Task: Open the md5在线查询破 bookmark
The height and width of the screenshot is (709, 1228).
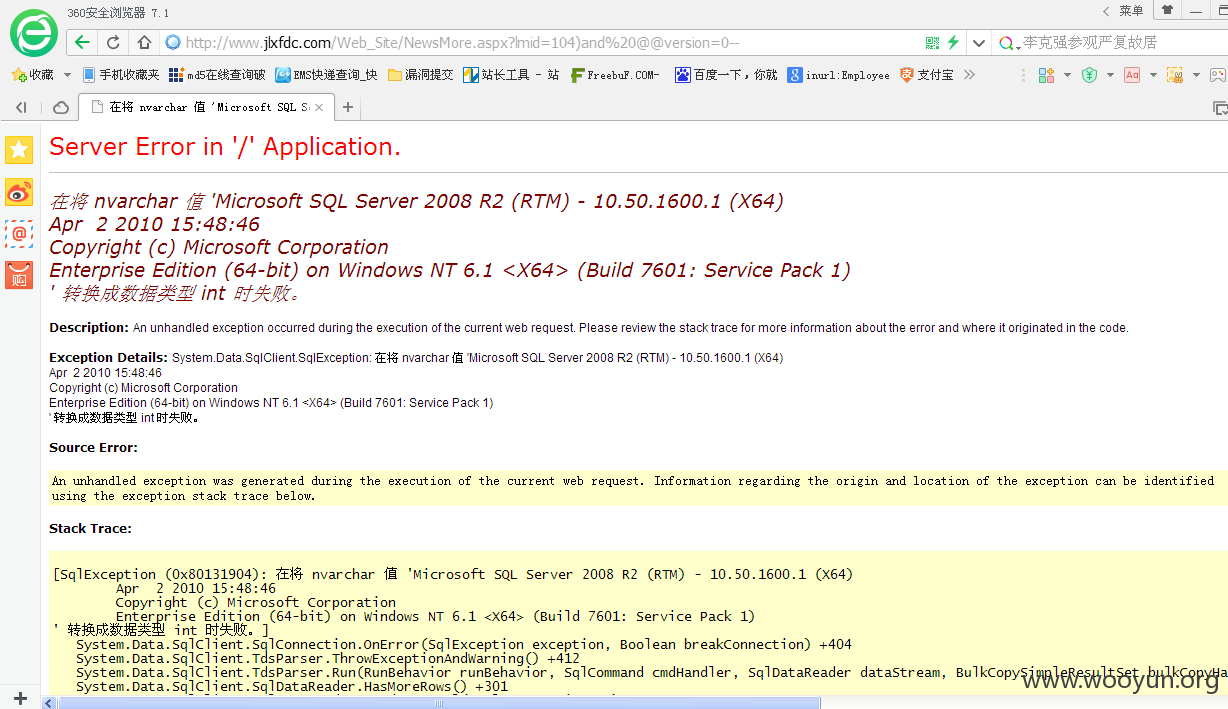Action: 217,75
